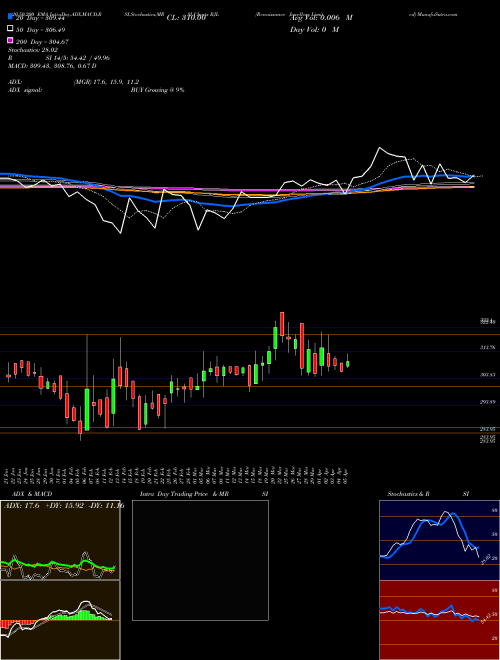The width and height of the screenshot is (500, 660).
Task: Click the '200 Day = 304.67' text
Action: pos(43,42)
